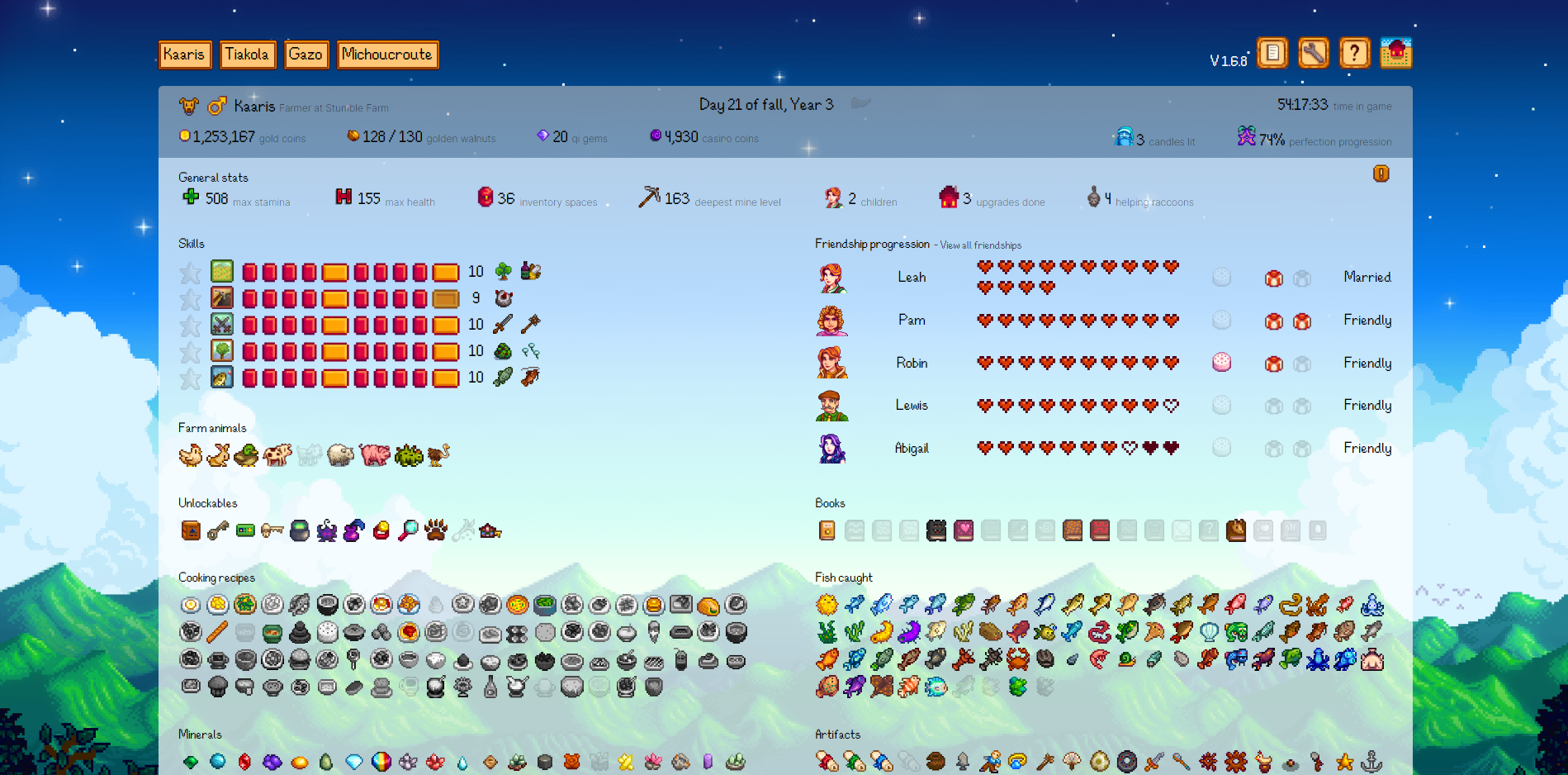
Task: Click the cow farm animal icon
Action: click(277, 455)
